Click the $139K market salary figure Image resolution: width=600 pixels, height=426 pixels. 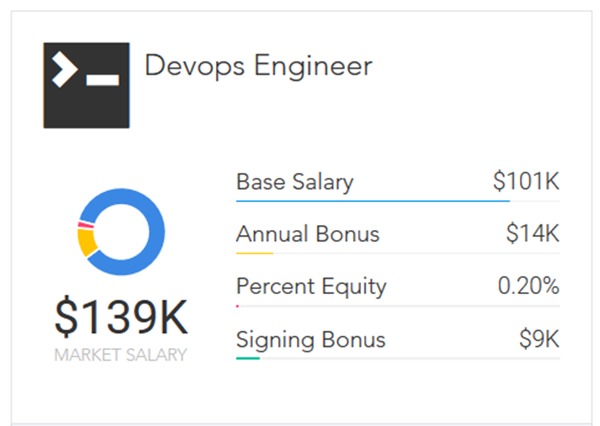pyautogui.click(x=121, y=317)
